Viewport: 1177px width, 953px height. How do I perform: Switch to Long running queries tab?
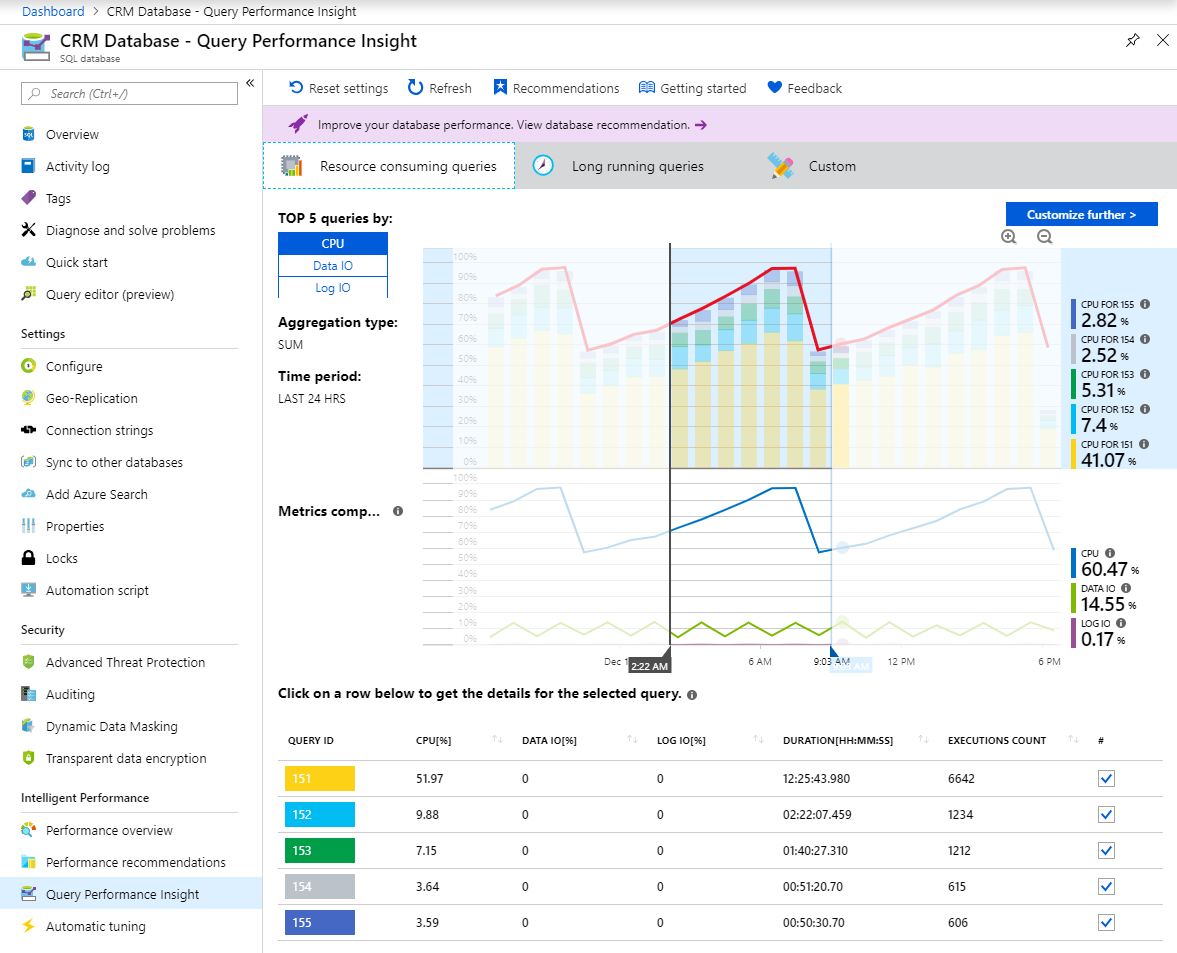point(637,166)
